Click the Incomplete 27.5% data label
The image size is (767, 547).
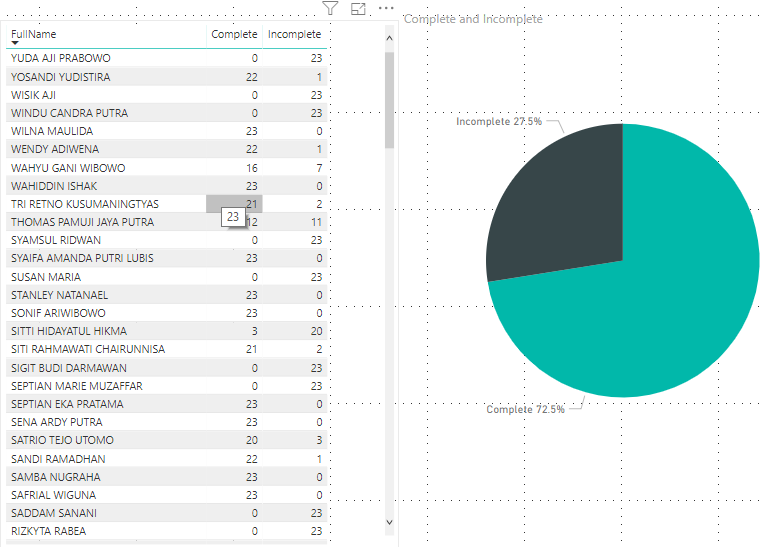[499, 121]
